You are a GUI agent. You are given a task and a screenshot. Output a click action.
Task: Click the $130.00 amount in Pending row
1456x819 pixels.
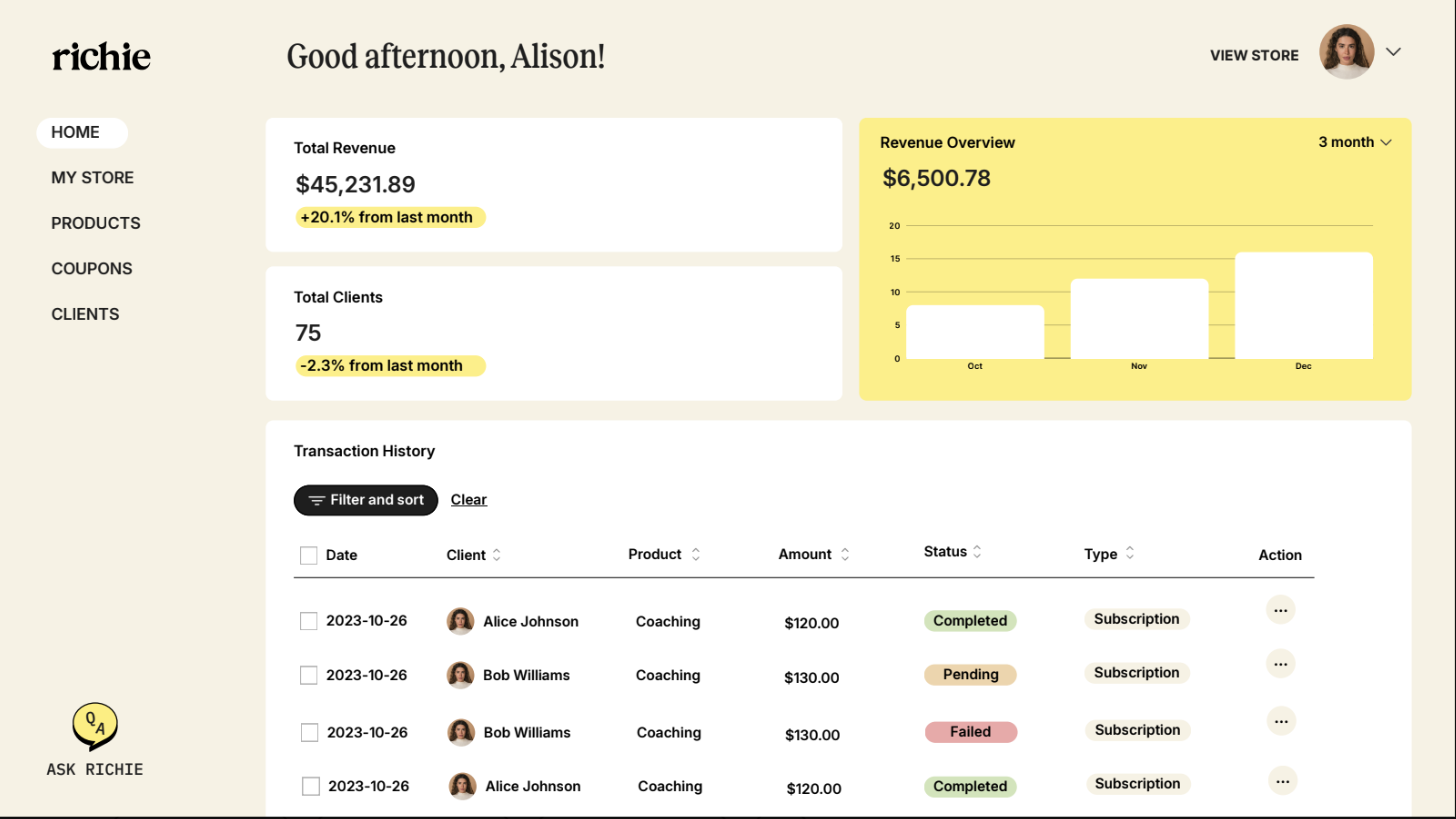pos(812,678)
